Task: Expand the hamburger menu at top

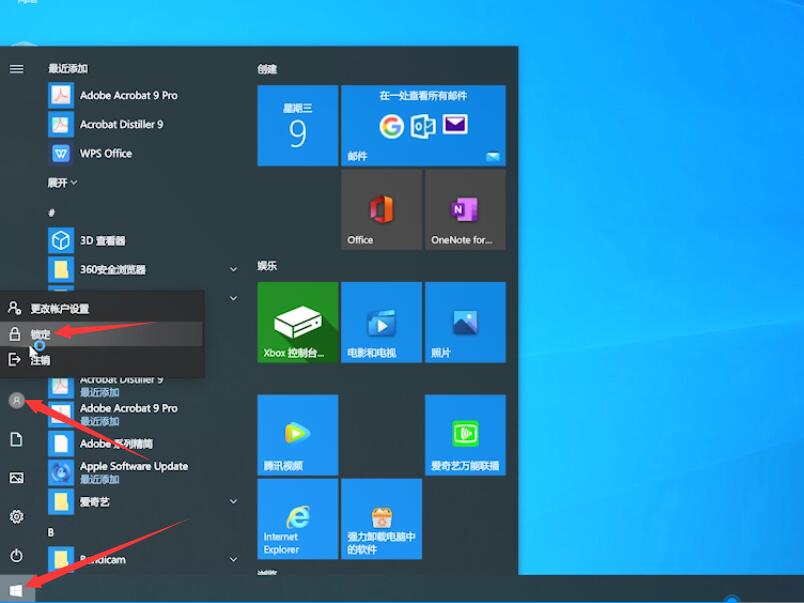Action: pos(16,69)
